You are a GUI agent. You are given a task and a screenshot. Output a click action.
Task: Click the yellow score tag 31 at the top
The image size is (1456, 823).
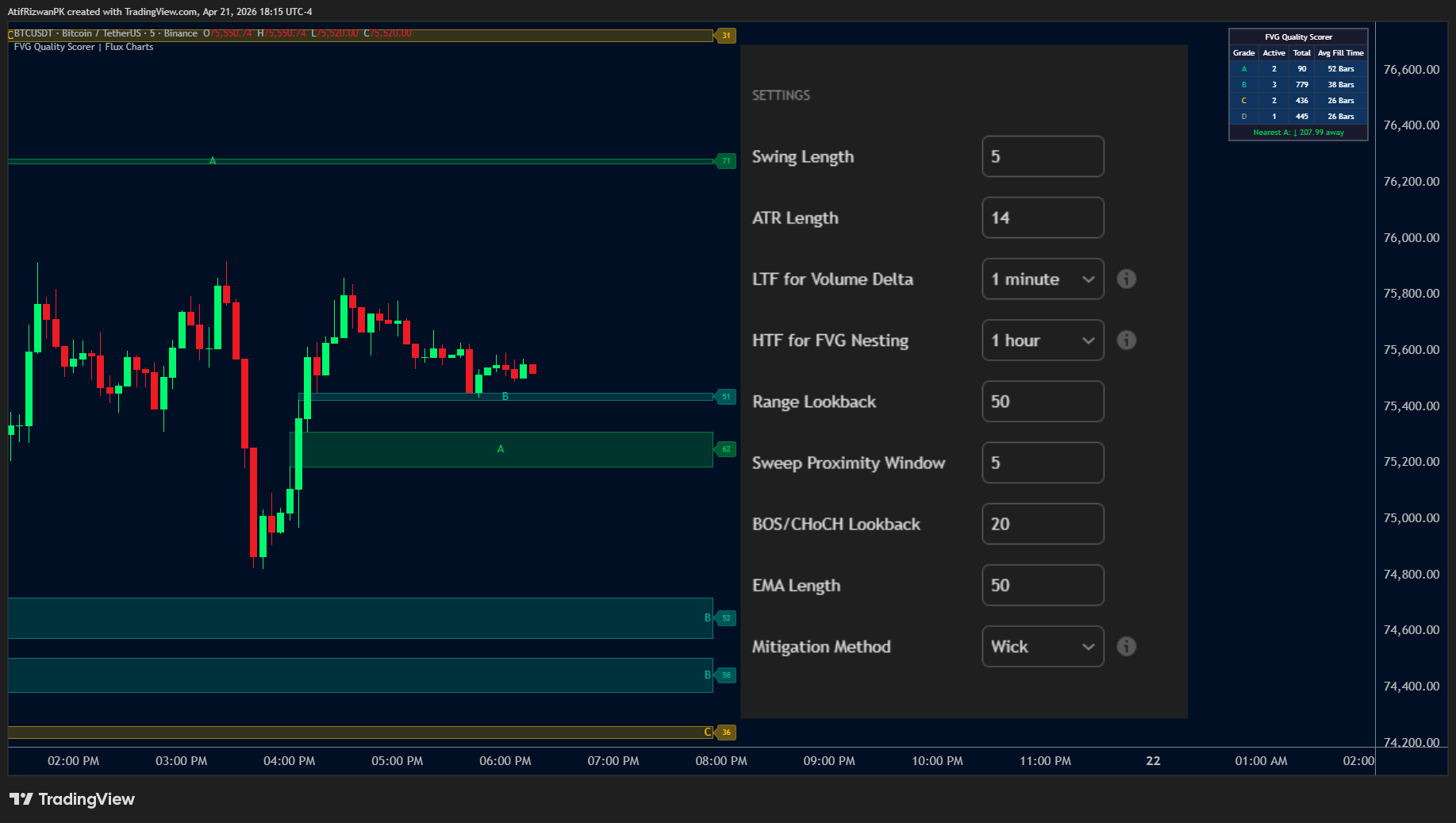(726, 36)
